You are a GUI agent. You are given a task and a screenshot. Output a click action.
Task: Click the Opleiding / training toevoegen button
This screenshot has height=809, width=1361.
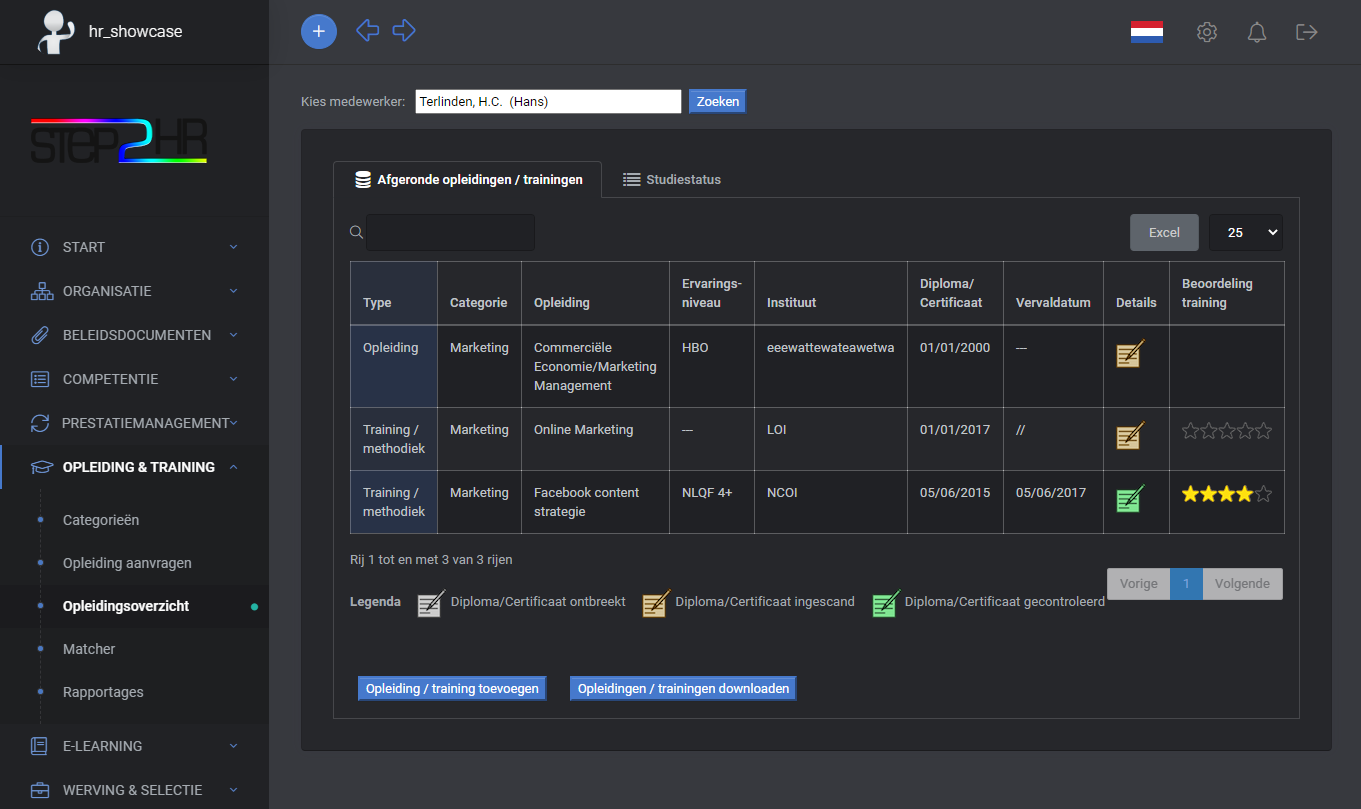(x=451, y=688)
